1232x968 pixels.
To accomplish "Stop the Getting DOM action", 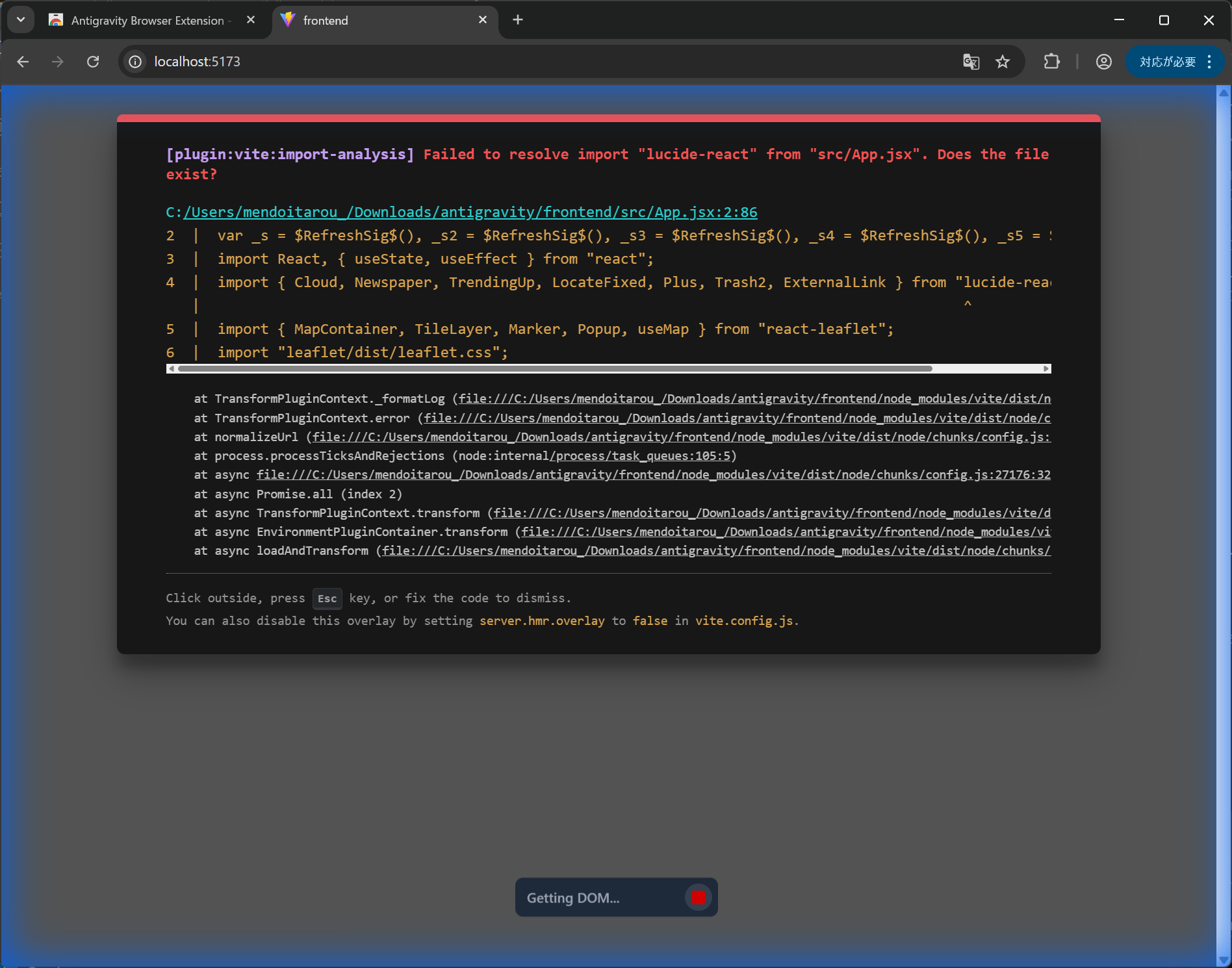I will [699, 898].
